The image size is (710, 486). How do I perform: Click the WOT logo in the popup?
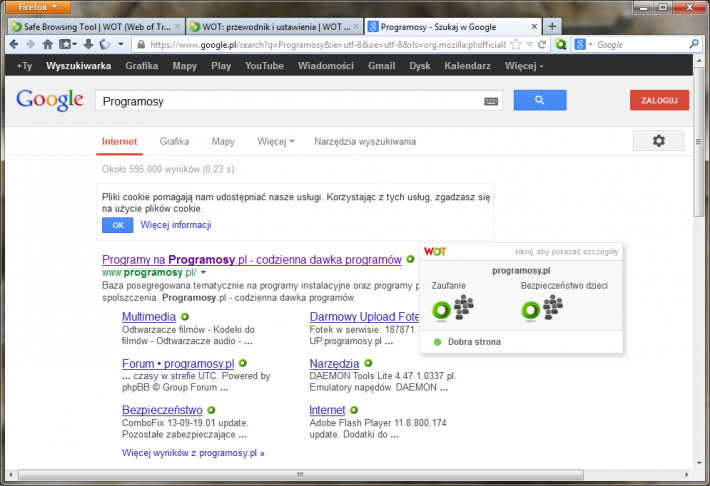[435, 252]
